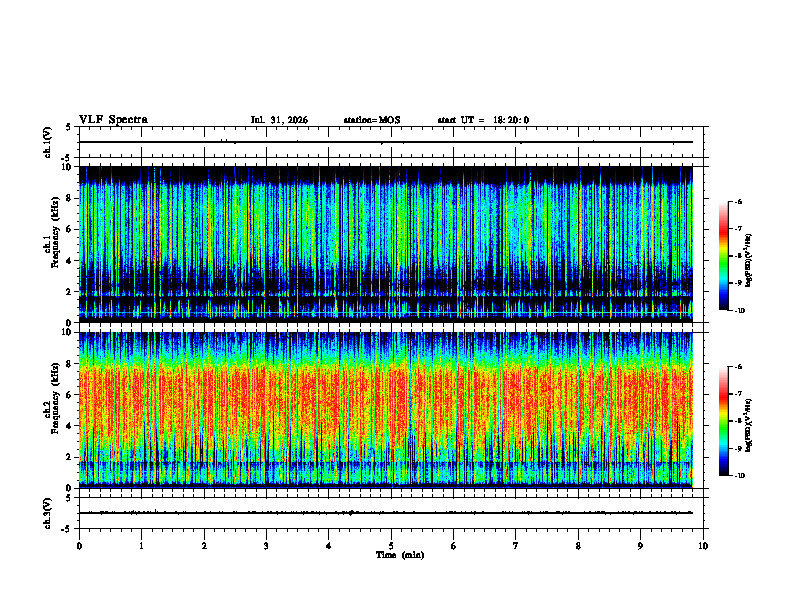Click the 0 minute tick on time axis
This screenshot has width=792, height=612.
79,546
